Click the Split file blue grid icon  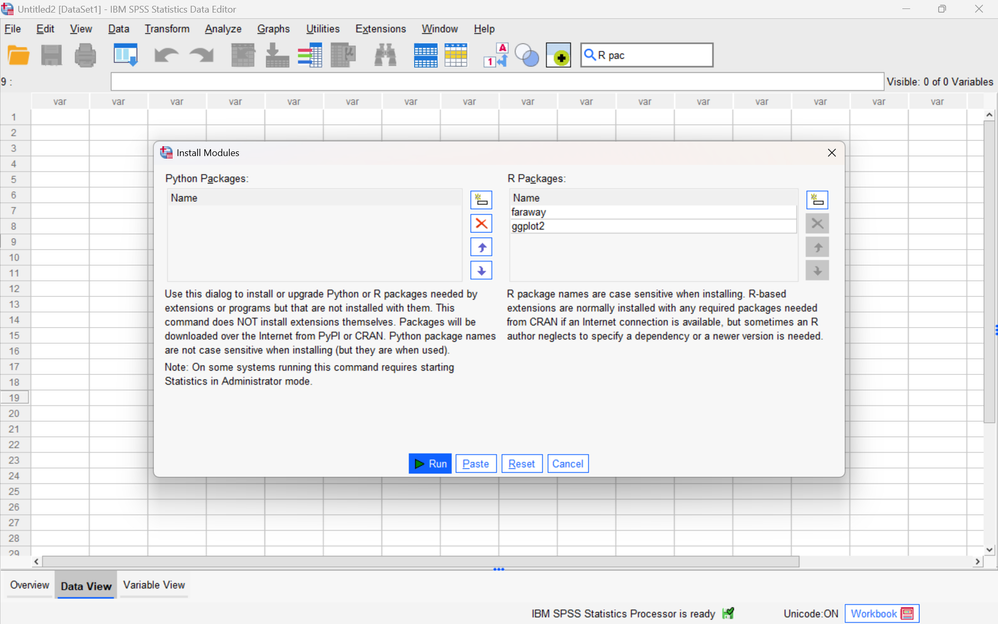tap(425, 55)
